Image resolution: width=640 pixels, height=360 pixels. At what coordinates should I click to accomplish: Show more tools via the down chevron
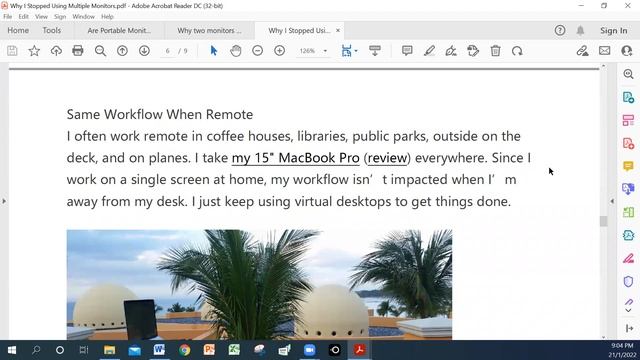coord(629,311)
